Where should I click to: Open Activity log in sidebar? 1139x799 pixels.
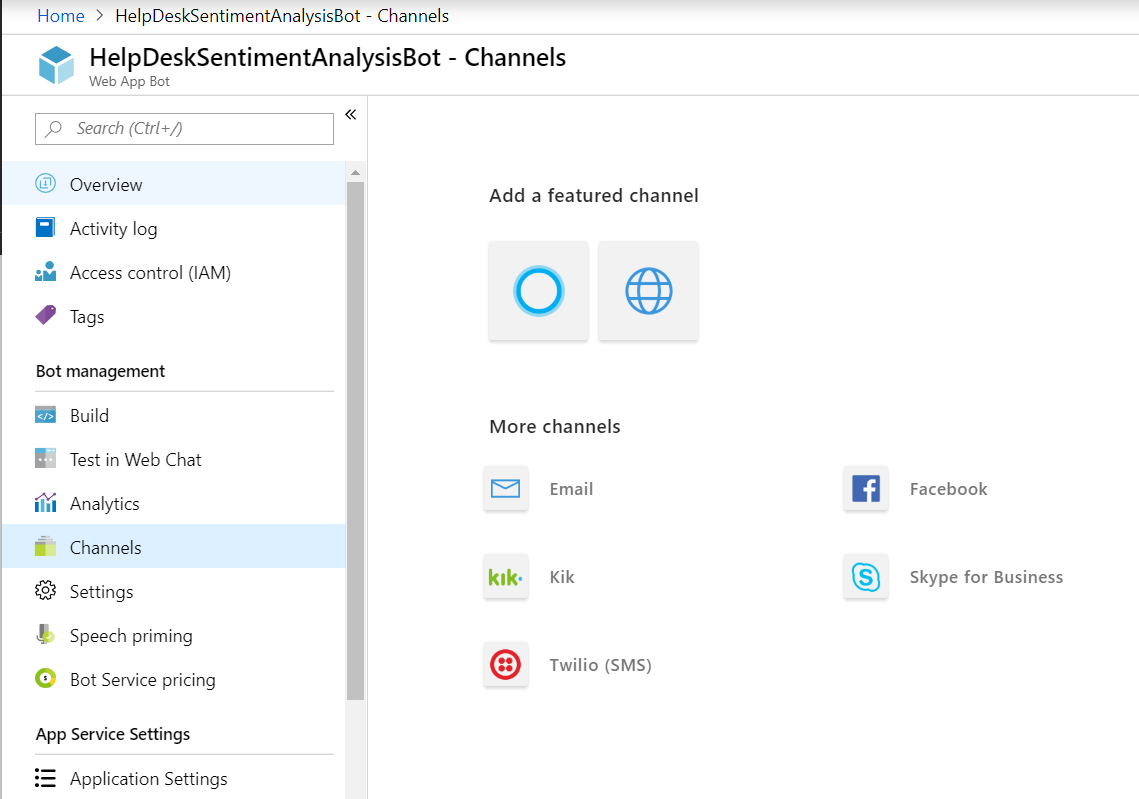(113, 229)
